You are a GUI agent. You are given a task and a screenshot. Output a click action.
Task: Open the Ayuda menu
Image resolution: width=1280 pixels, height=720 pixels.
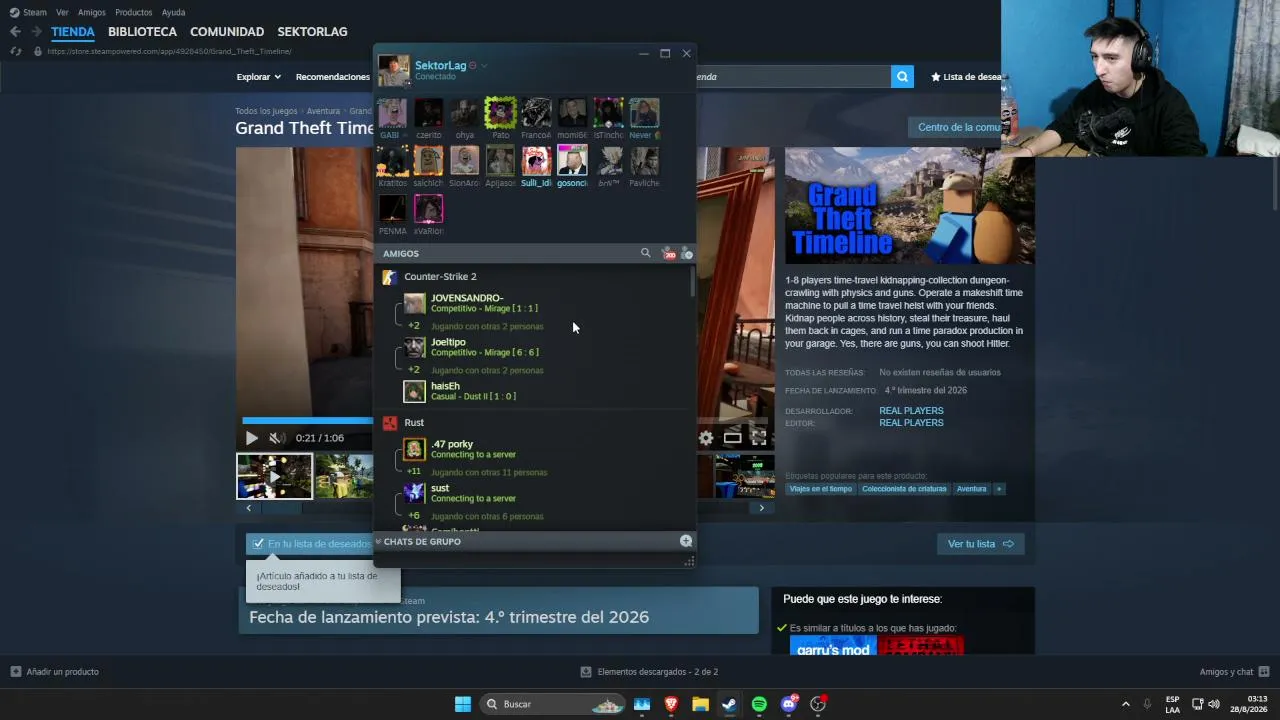point(173,12)
